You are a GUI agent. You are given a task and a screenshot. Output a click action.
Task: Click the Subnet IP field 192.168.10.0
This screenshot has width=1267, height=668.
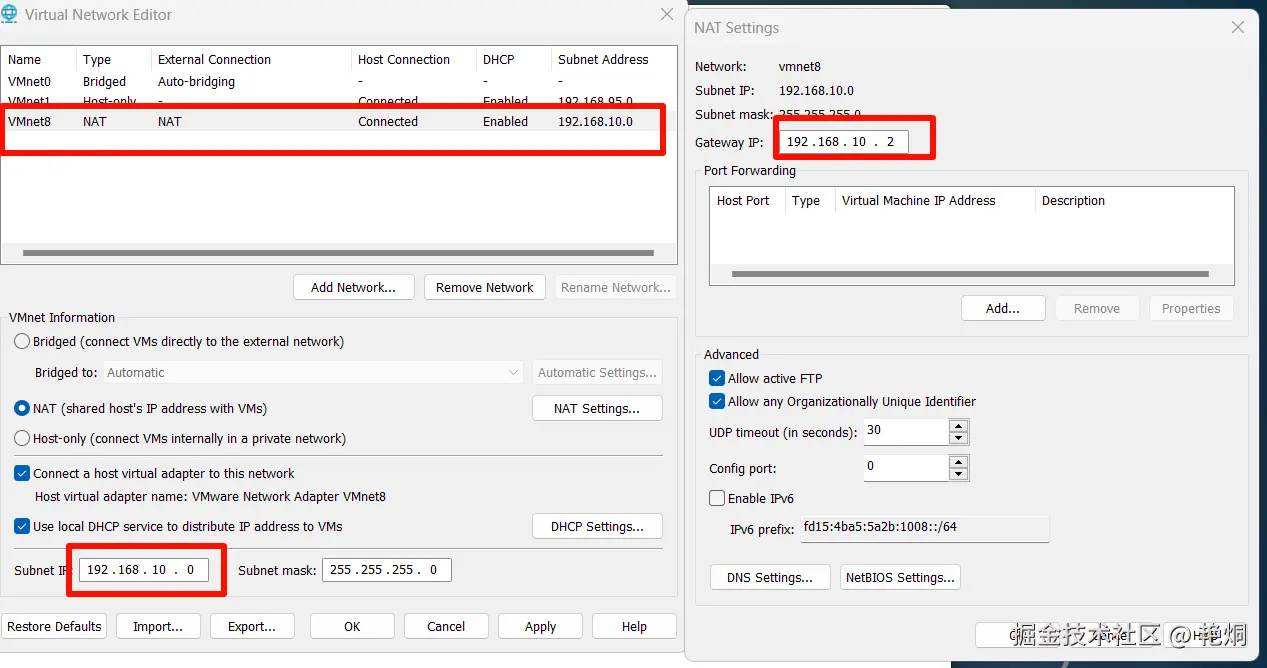144,570
